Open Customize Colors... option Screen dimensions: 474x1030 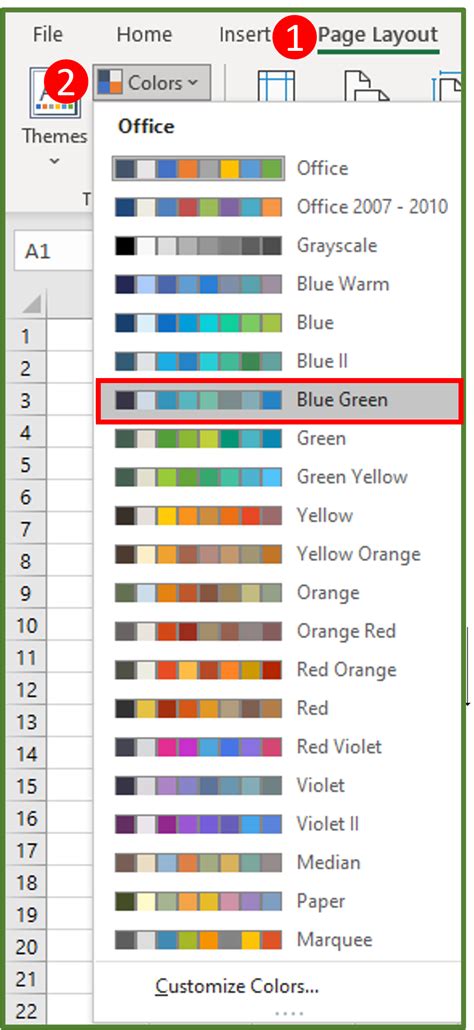coord(237,987)
